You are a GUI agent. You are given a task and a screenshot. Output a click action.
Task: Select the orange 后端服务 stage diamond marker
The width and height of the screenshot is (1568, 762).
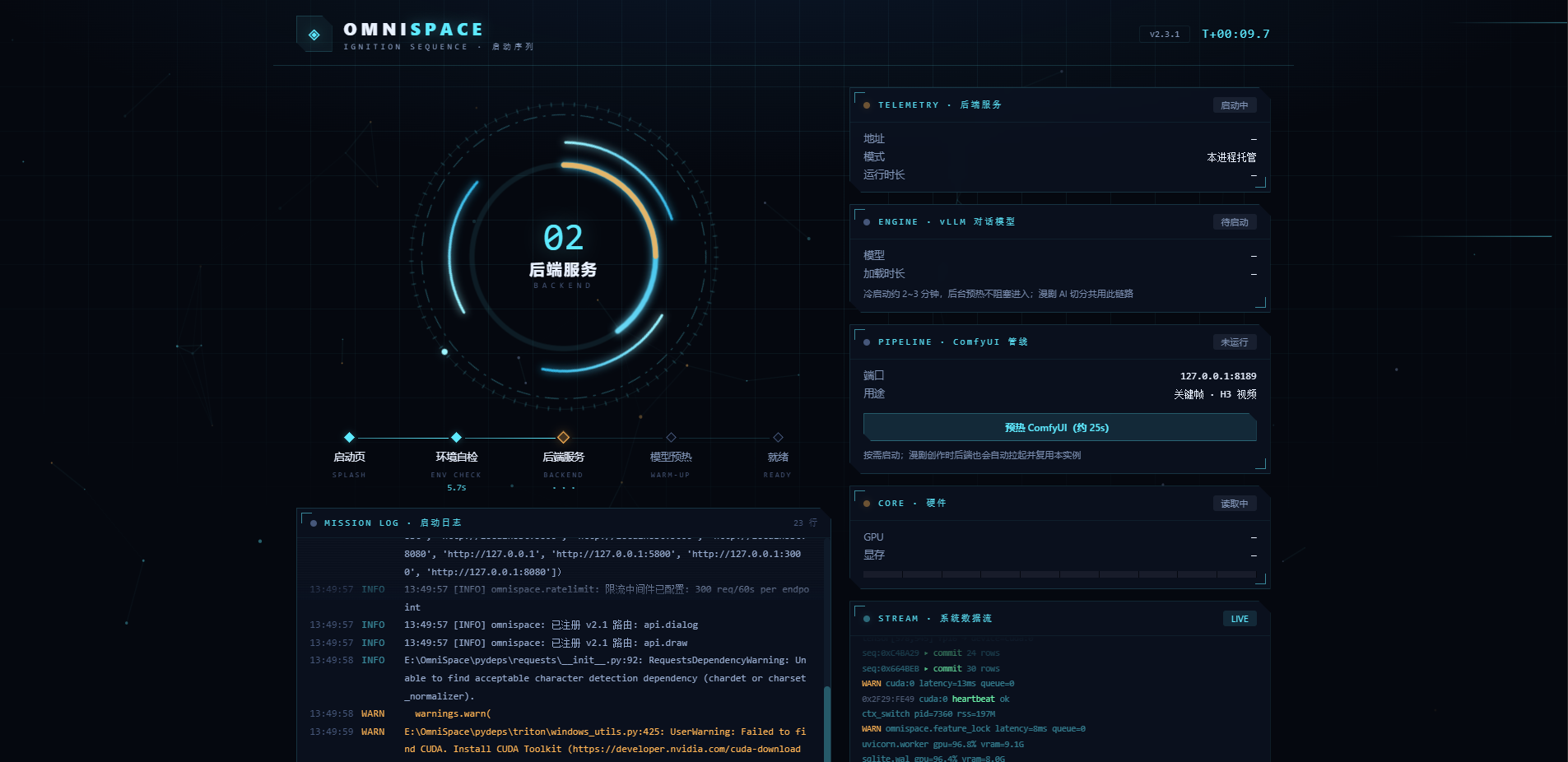pyautogui.click(x=563, y=437)
